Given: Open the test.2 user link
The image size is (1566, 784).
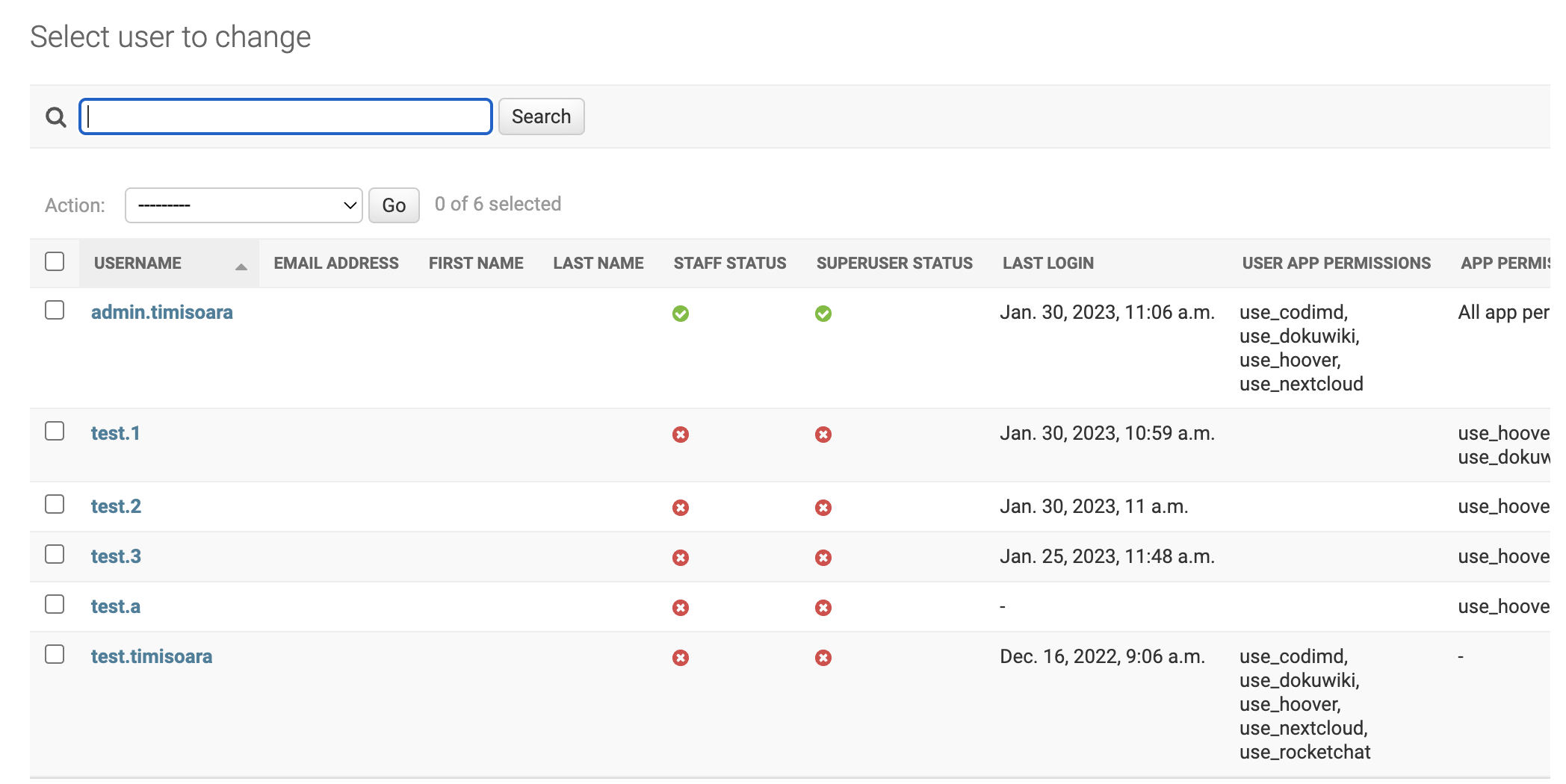Looking at the screenshot, I should coord(116,506).
